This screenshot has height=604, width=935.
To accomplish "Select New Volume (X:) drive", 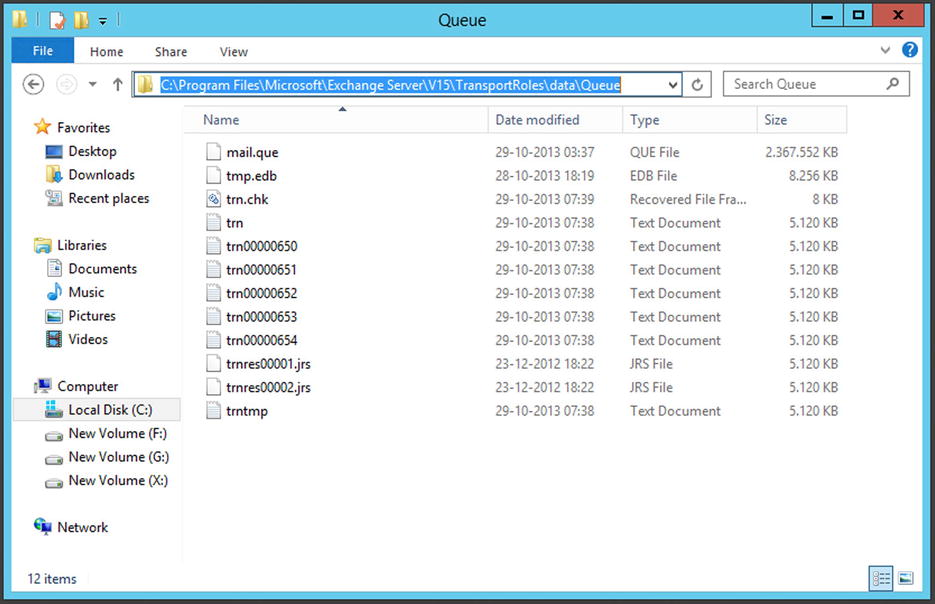I will tap(118, 480).
